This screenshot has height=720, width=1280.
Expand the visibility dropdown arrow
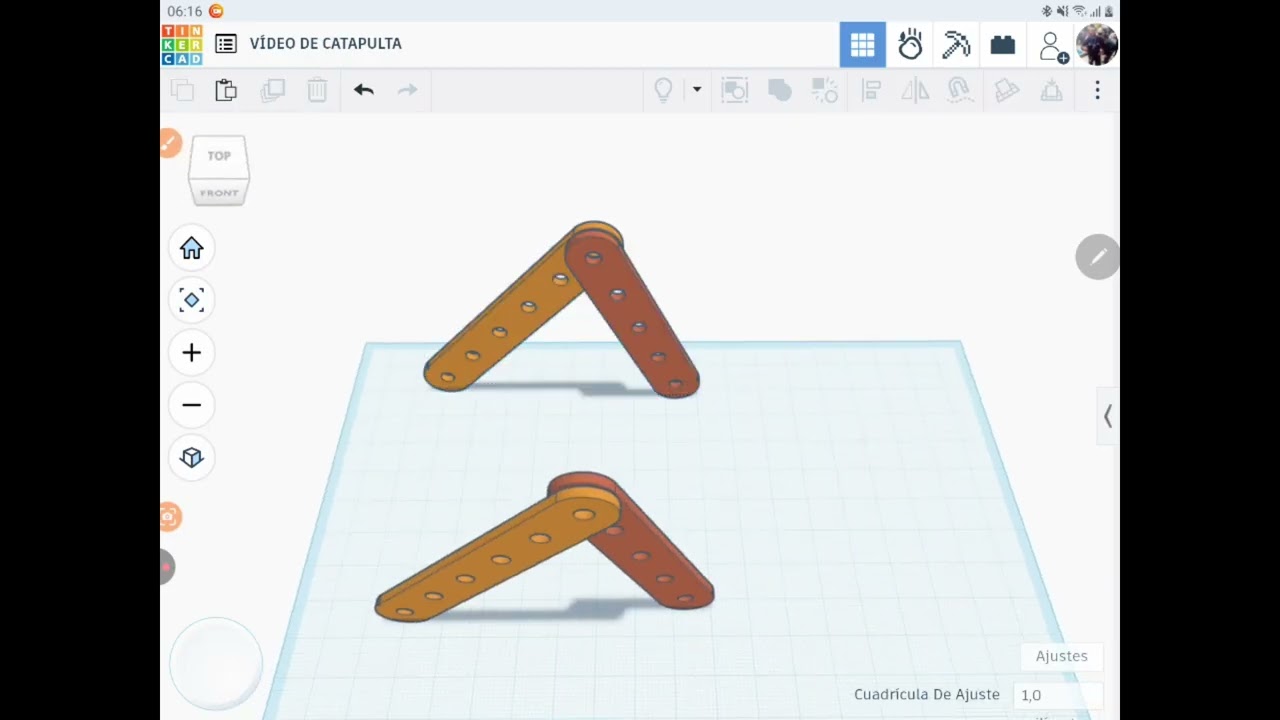tap(697, 90)
